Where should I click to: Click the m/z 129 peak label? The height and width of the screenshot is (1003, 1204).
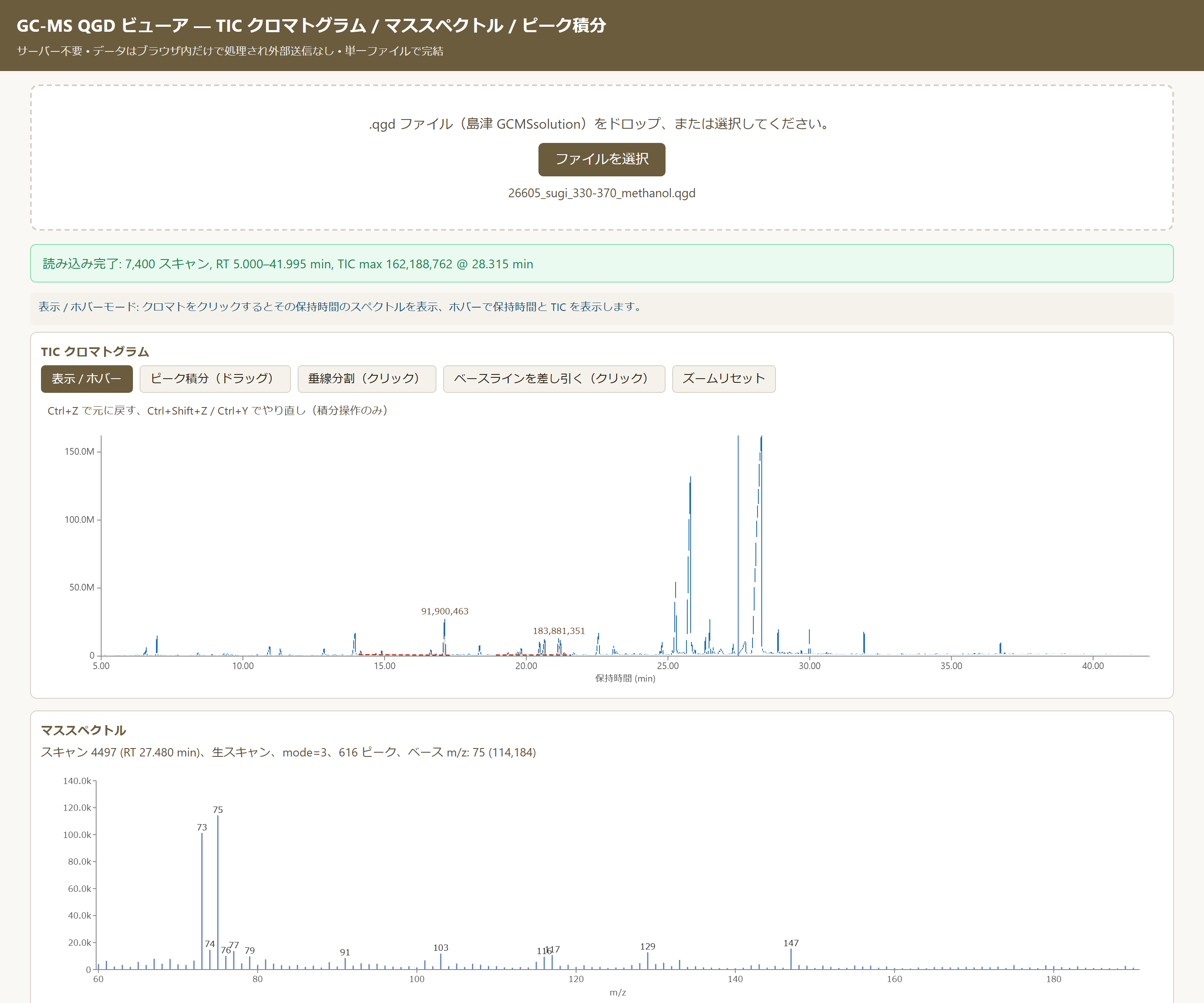tap(648, 946)
